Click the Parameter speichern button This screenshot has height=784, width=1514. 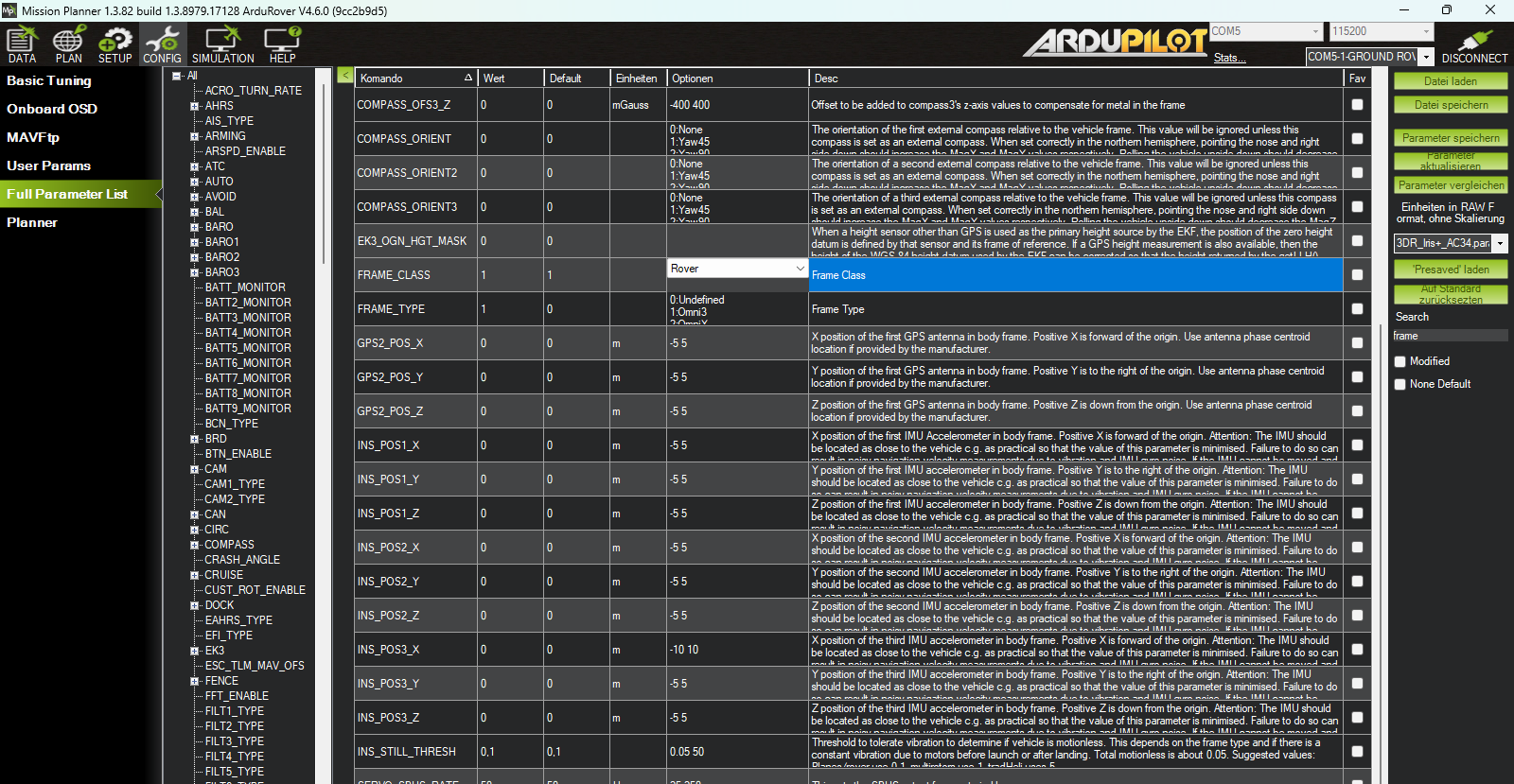[1451, 138]
